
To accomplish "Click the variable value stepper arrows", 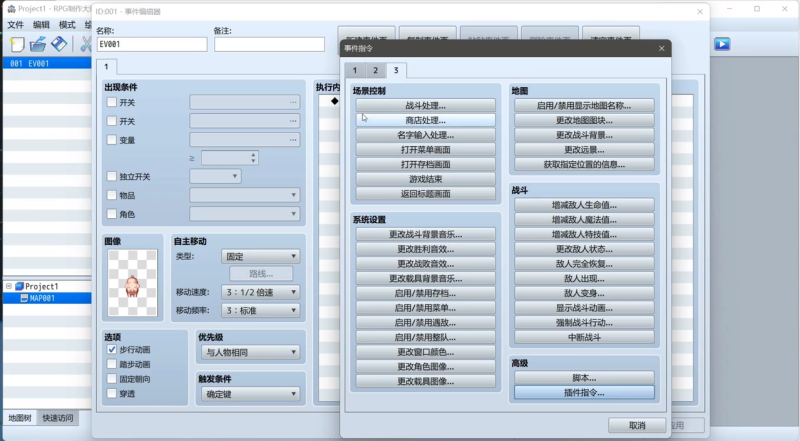I will tap(253, 158).
